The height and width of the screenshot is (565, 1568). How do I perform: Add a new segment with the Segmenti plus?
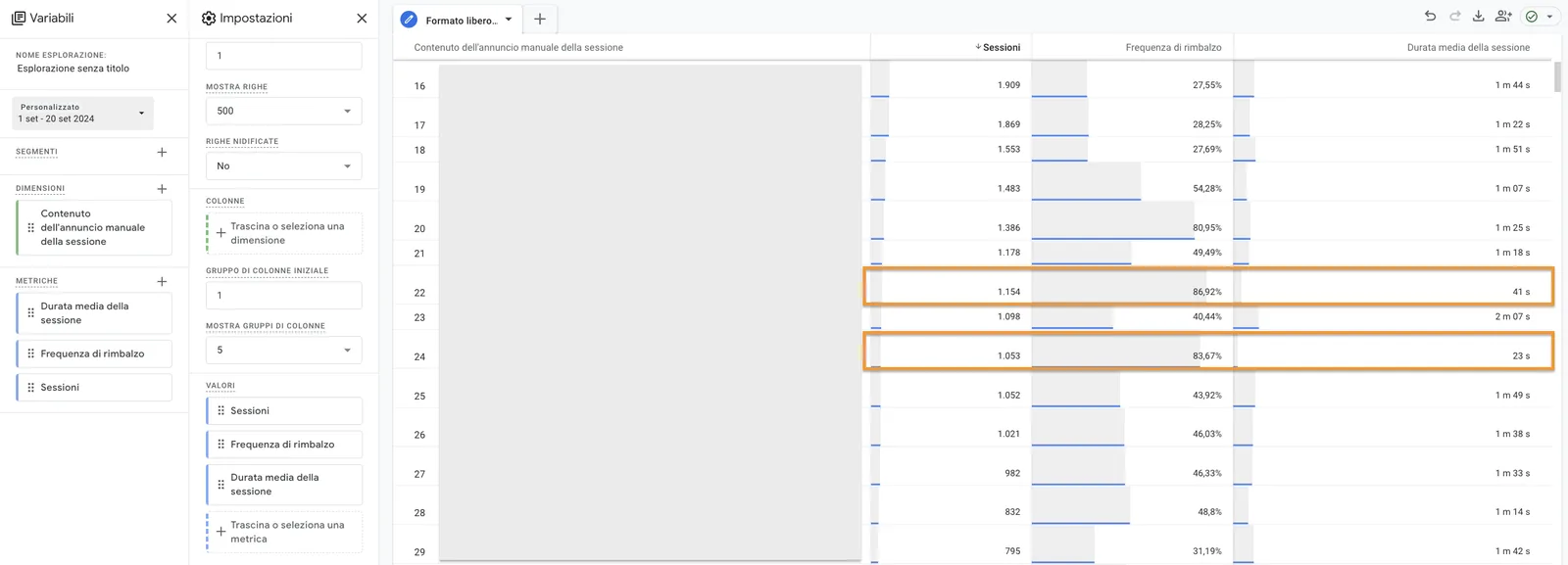[x=162, y=152]
